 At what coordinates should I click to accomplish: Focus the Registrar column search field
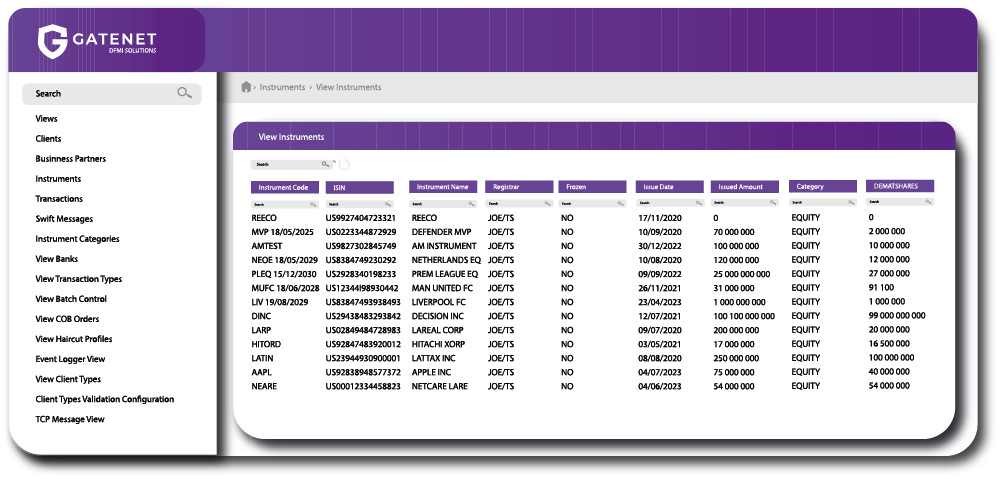pos(513,203)
